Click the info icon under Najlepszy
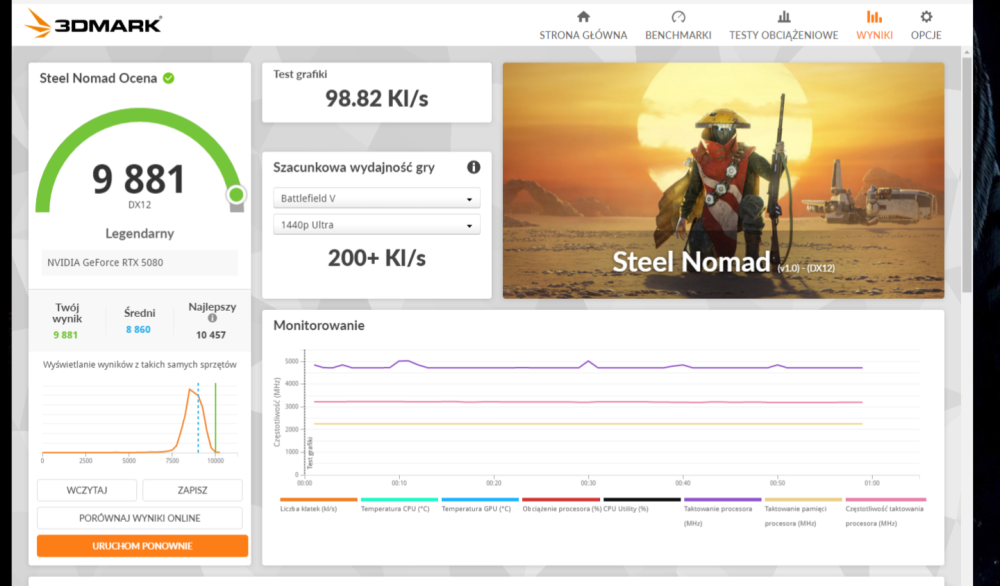 coord(212,318)
